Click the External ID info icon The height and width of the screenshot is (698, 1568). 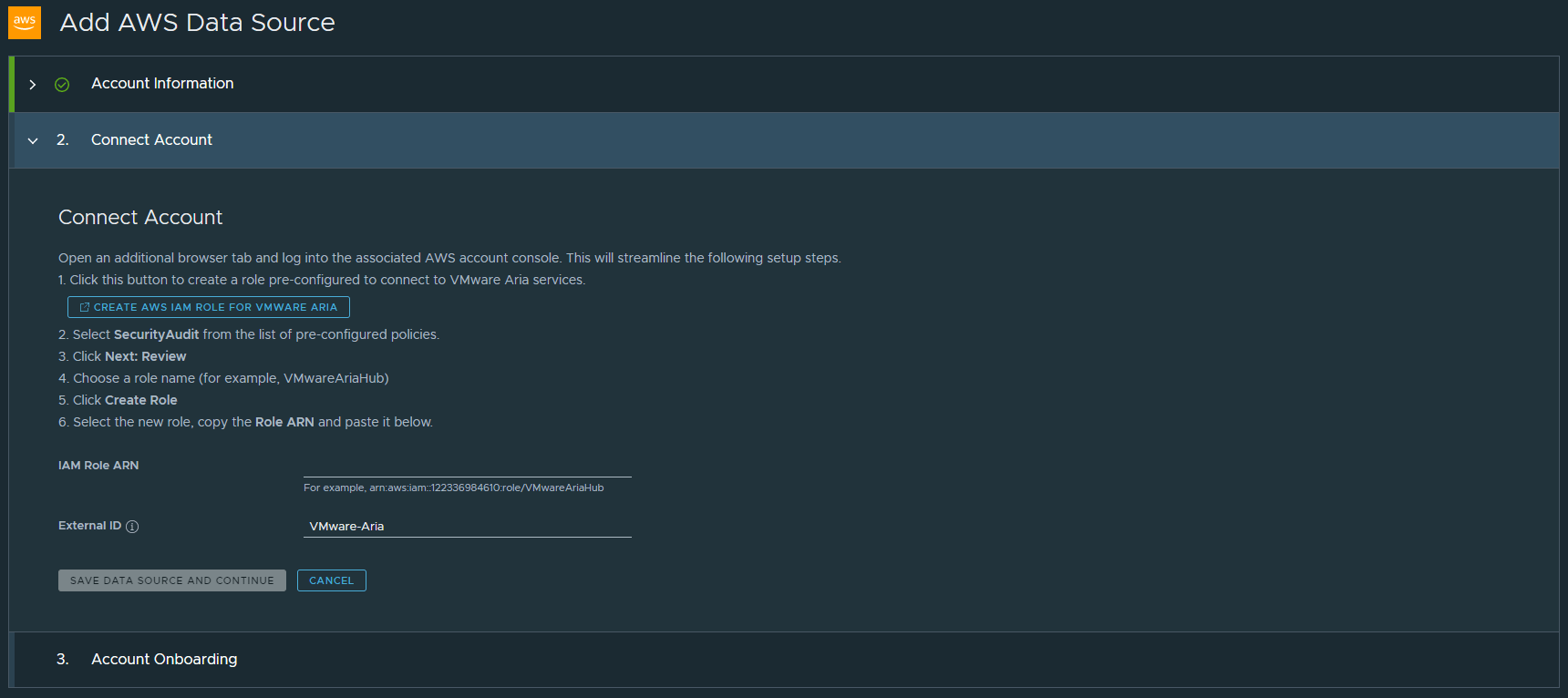(132, 527)
